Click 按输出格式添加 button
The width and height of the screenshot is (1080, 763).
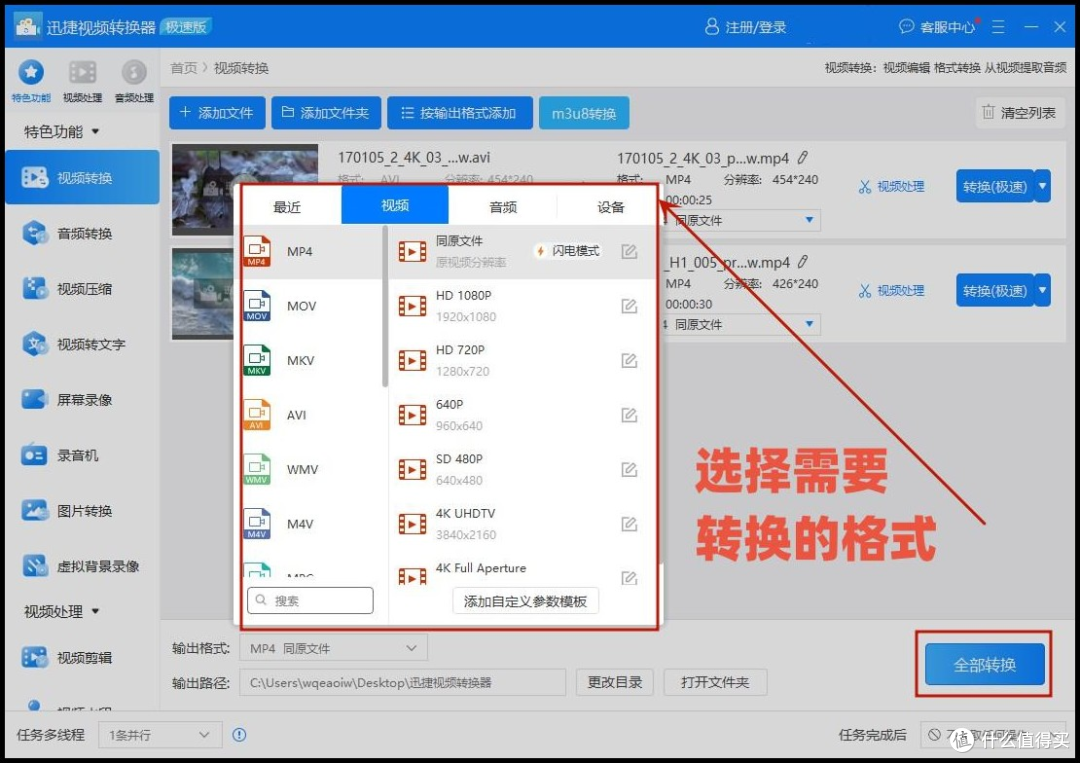[459, 112]
